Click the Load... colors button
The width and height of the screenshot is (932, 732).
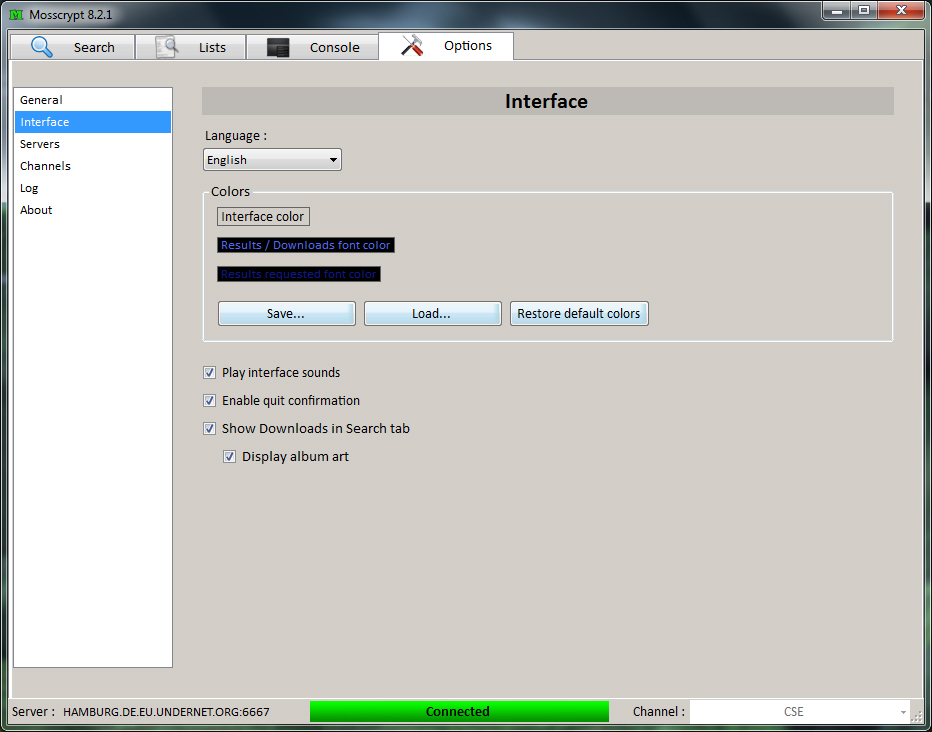pos(432,313)
